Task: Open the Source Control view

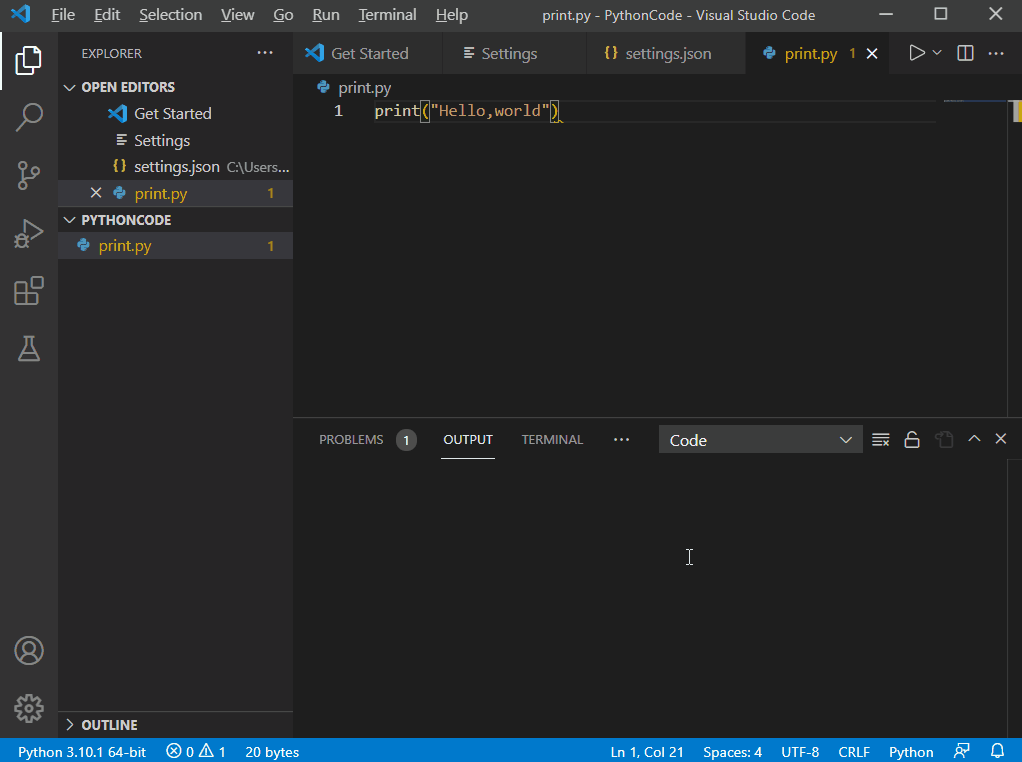Action: coord(29,175)
